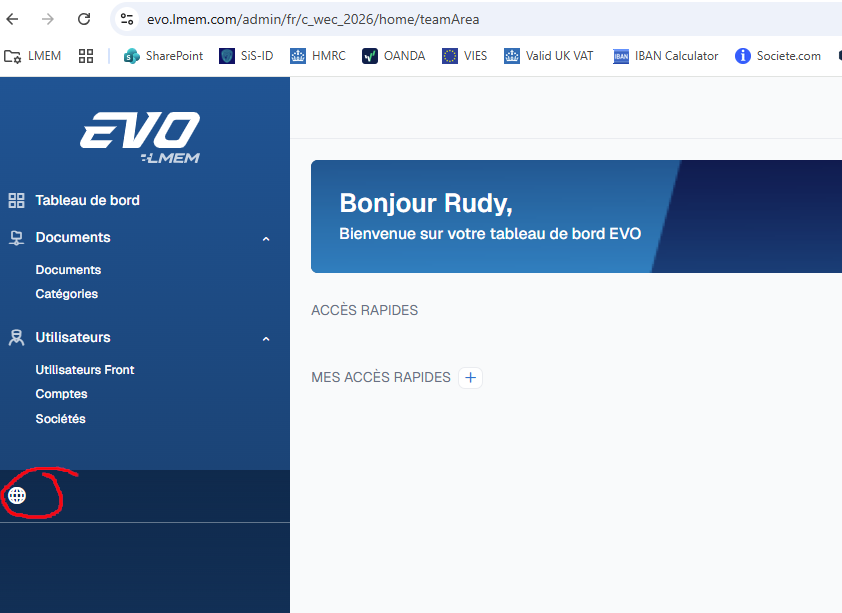Reload the page with browser refresh icon

click(84, 19)
